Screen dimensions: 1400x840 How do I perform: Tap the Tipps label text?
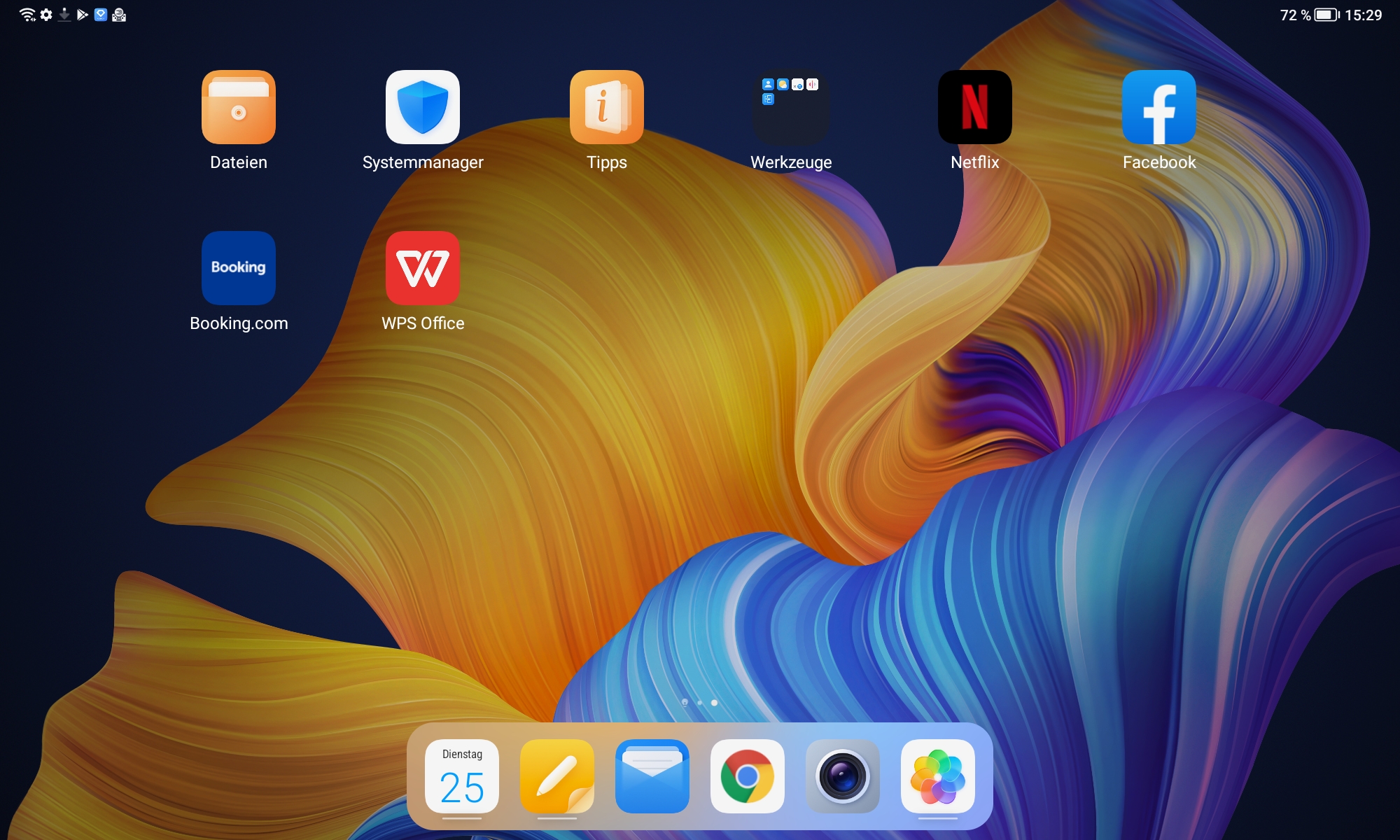607,163
